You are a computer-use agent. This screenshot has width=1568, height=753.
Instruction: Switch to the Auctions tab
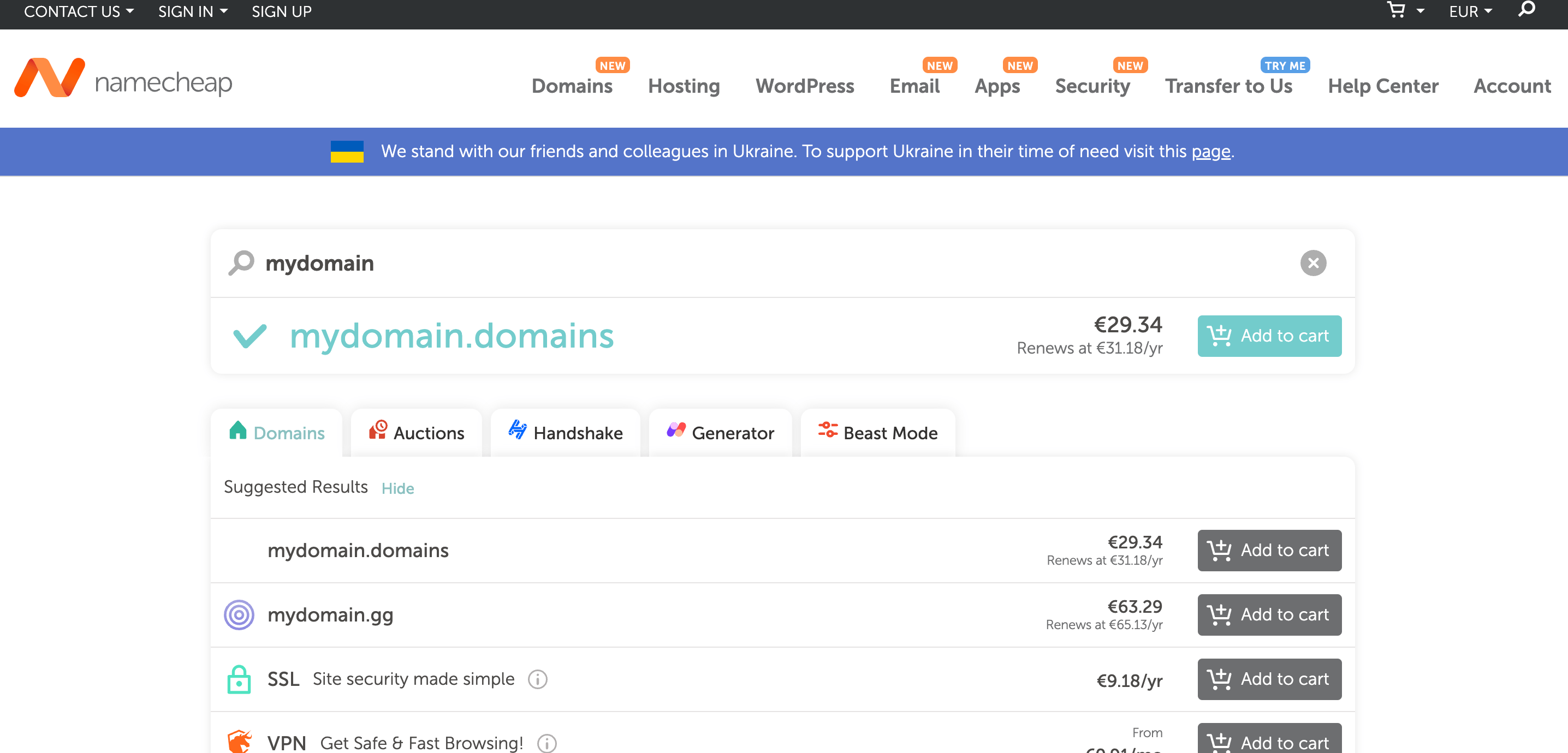pyautogui.click(x=417, y=433)
